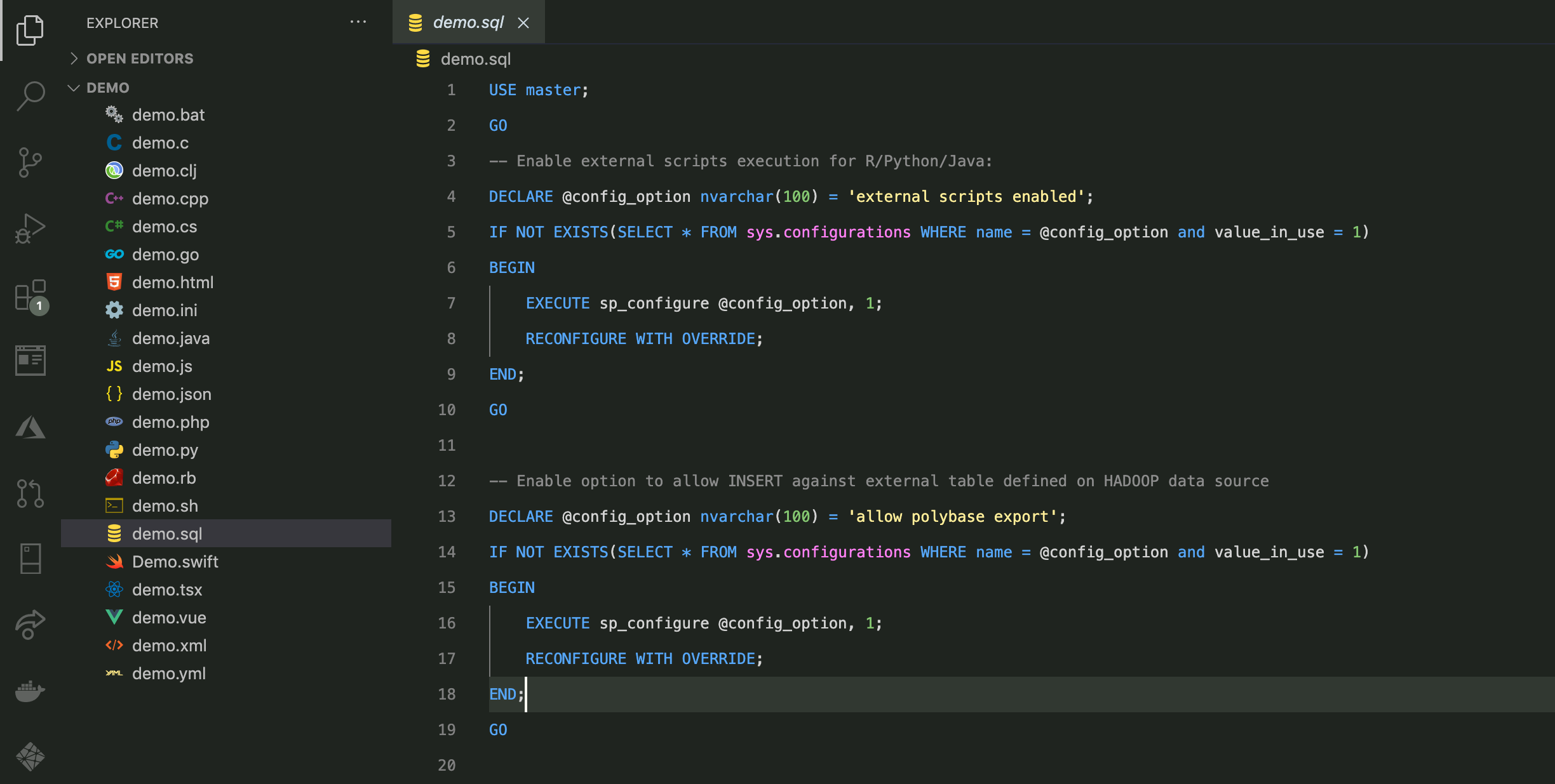Open the Explorer view
This screenshot has width=1555, height=784.
click(x=30, y=30)
